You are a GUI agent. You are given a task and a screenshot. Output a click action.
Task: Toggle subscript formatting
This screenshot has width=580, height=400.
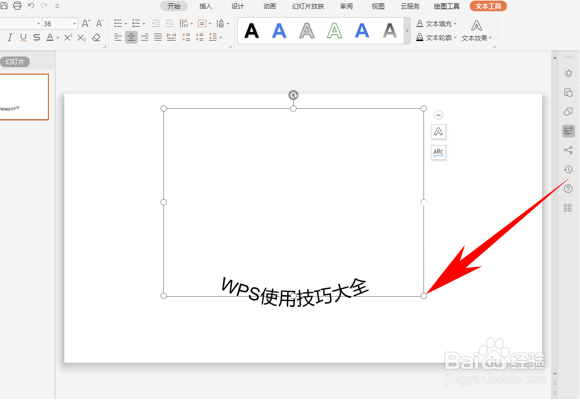[x=82, y=37]
